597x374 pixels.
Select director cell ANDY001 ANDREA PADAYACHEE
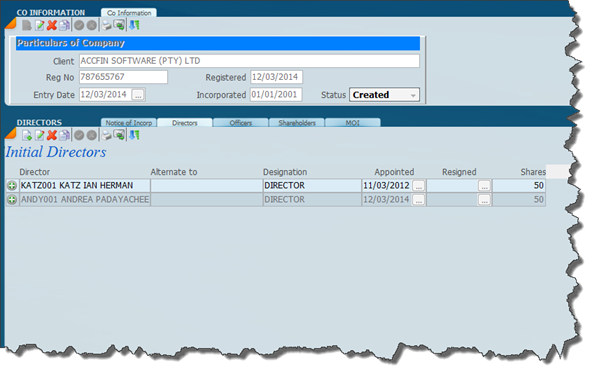[85, 200]
